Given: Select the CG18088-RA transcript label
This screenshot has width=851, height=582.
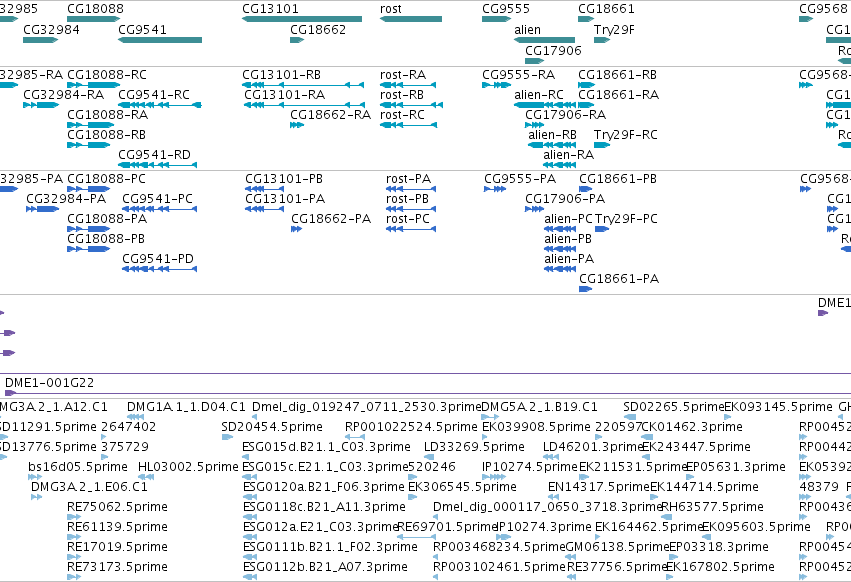Looking at the screenshot, I should (107, 115).
